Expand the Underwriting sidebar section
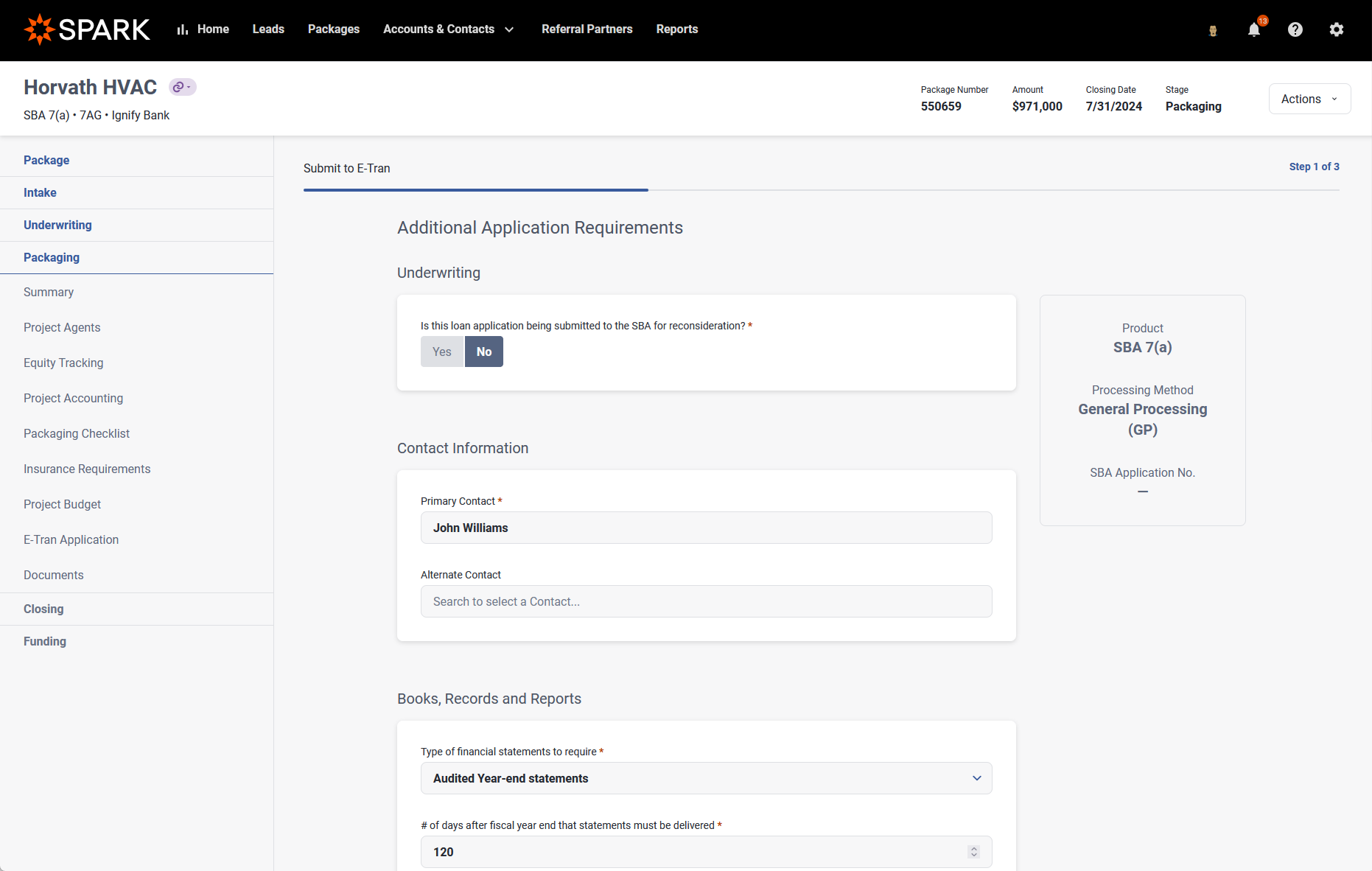The width and height of the screenshot is (1372, 871). pos(57,225)
